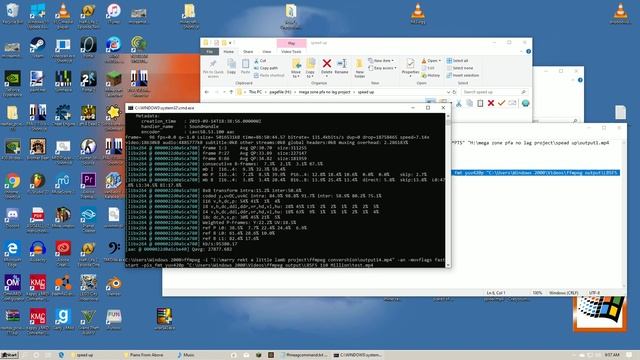This screenshot has width=640, height=360.
Task: Open the Garry's Mod desktop icon
Action: [63, 319]
